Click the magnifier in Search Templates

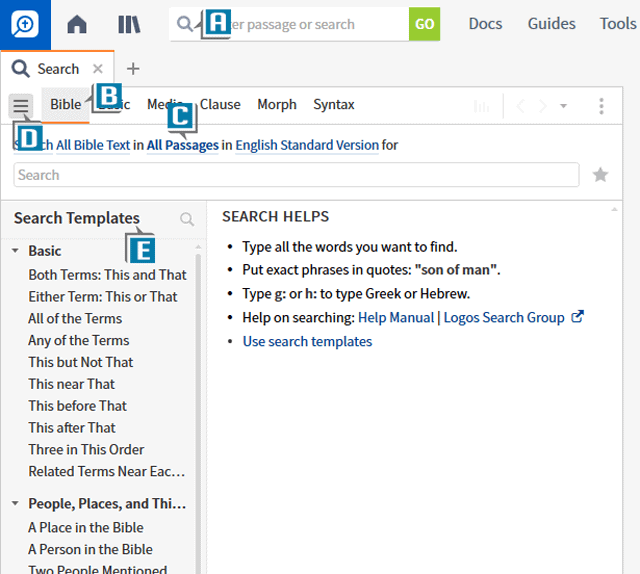[x=187, y=219]
